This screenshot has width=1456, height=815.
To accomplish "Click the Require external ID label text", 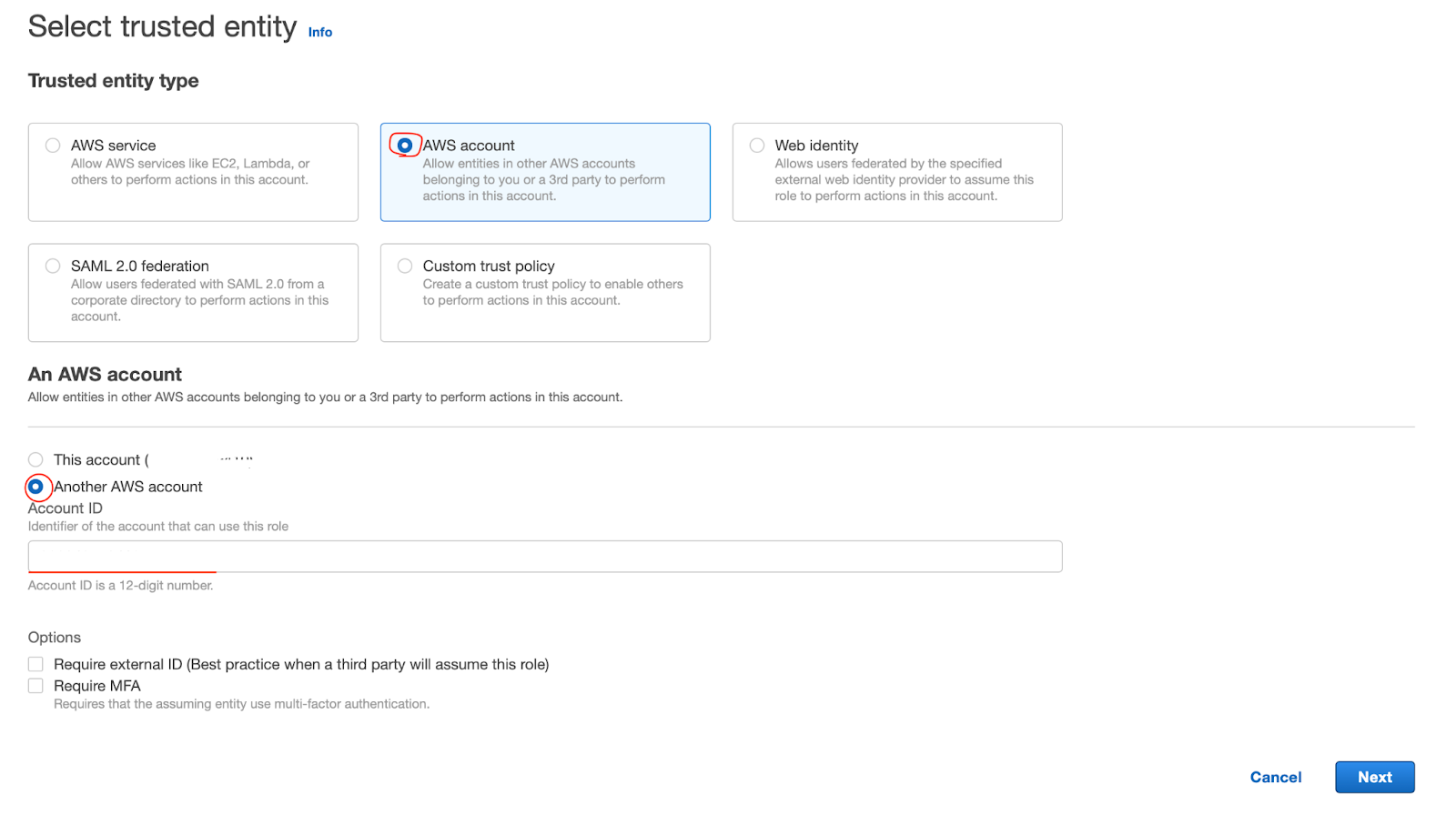I will [300, 665].
